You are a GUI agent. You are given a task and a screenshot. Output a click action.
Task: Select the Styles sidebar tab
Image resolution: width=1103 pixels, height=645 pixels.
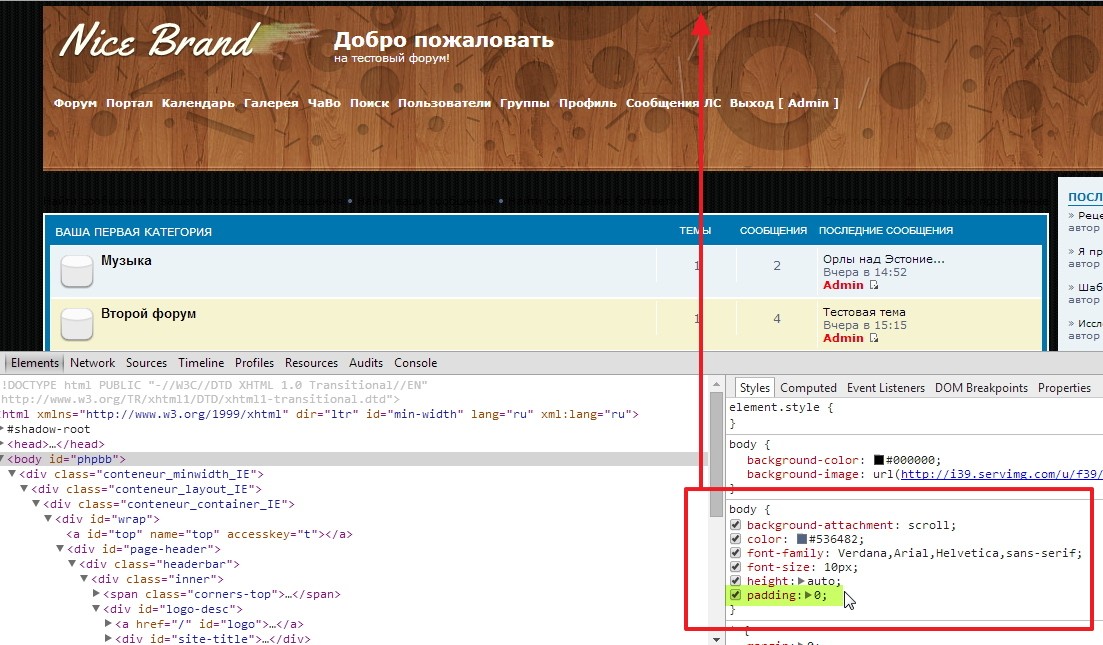tap(754, 388)
